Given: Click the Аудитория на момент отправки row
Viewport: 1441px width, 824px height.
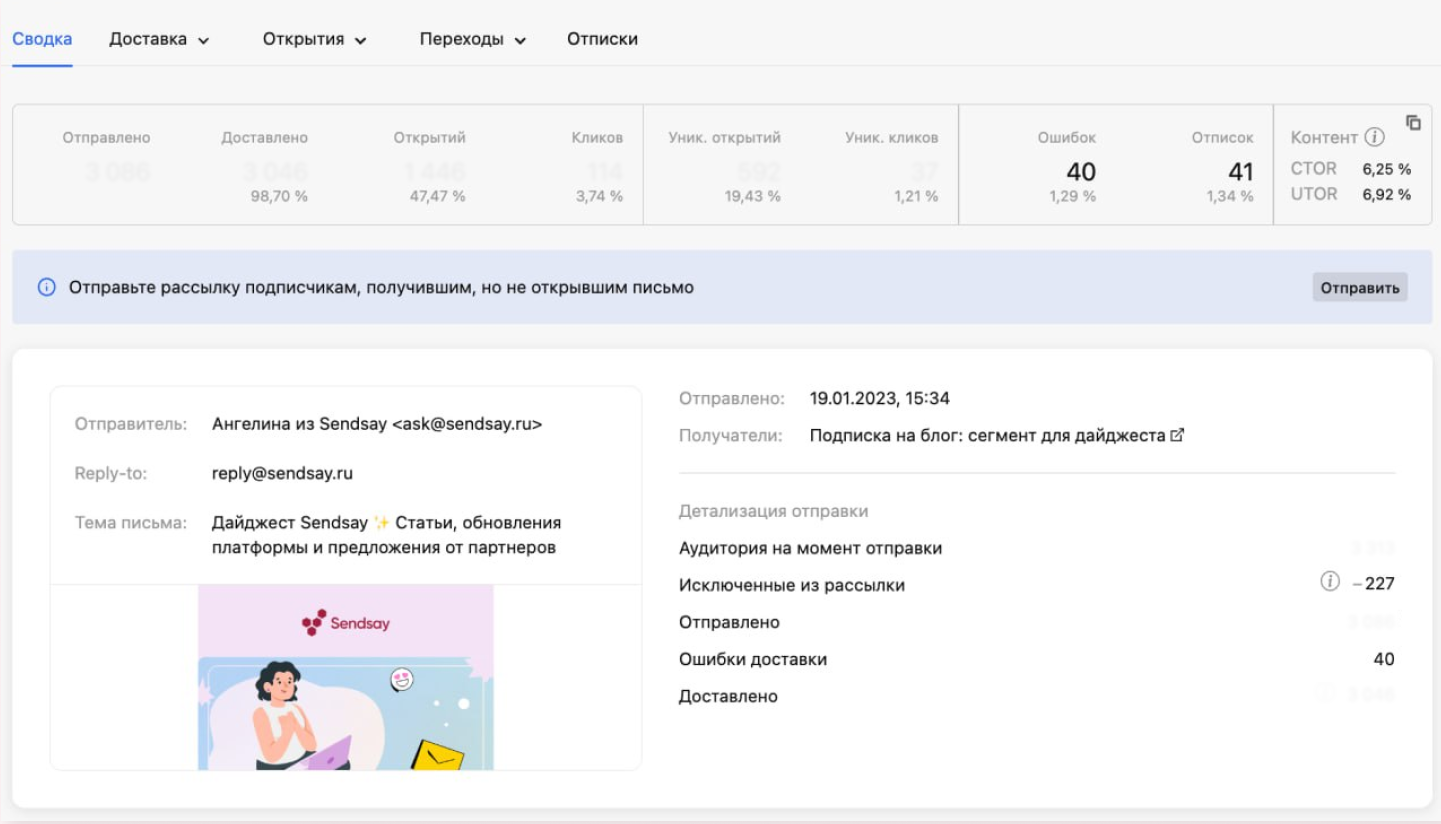Looking at the screenshot, I should (1037, 548).
